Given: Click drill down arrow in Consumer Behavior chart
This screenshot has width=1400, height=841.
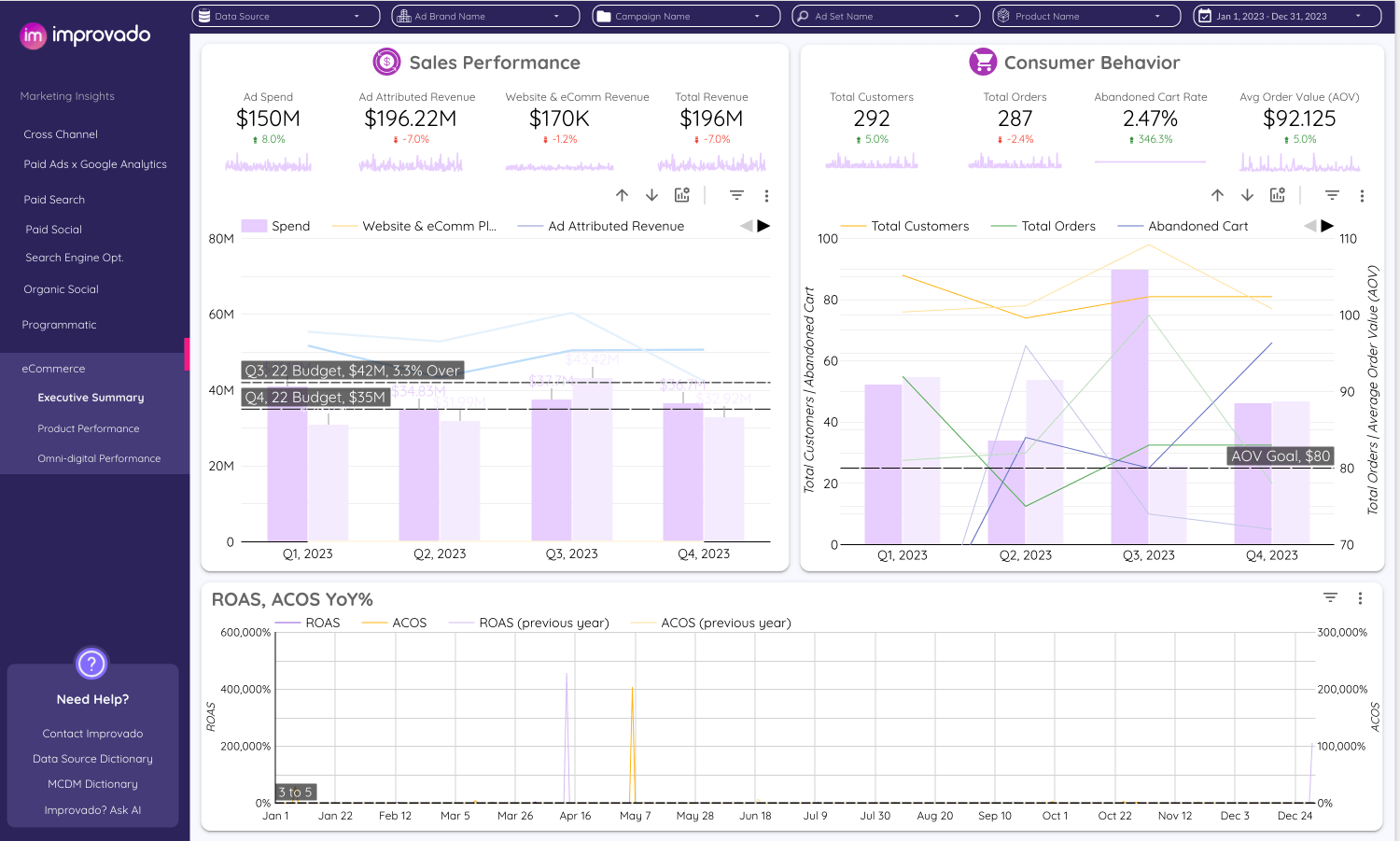Looking at the screenshot, I should pos(1247,195).
